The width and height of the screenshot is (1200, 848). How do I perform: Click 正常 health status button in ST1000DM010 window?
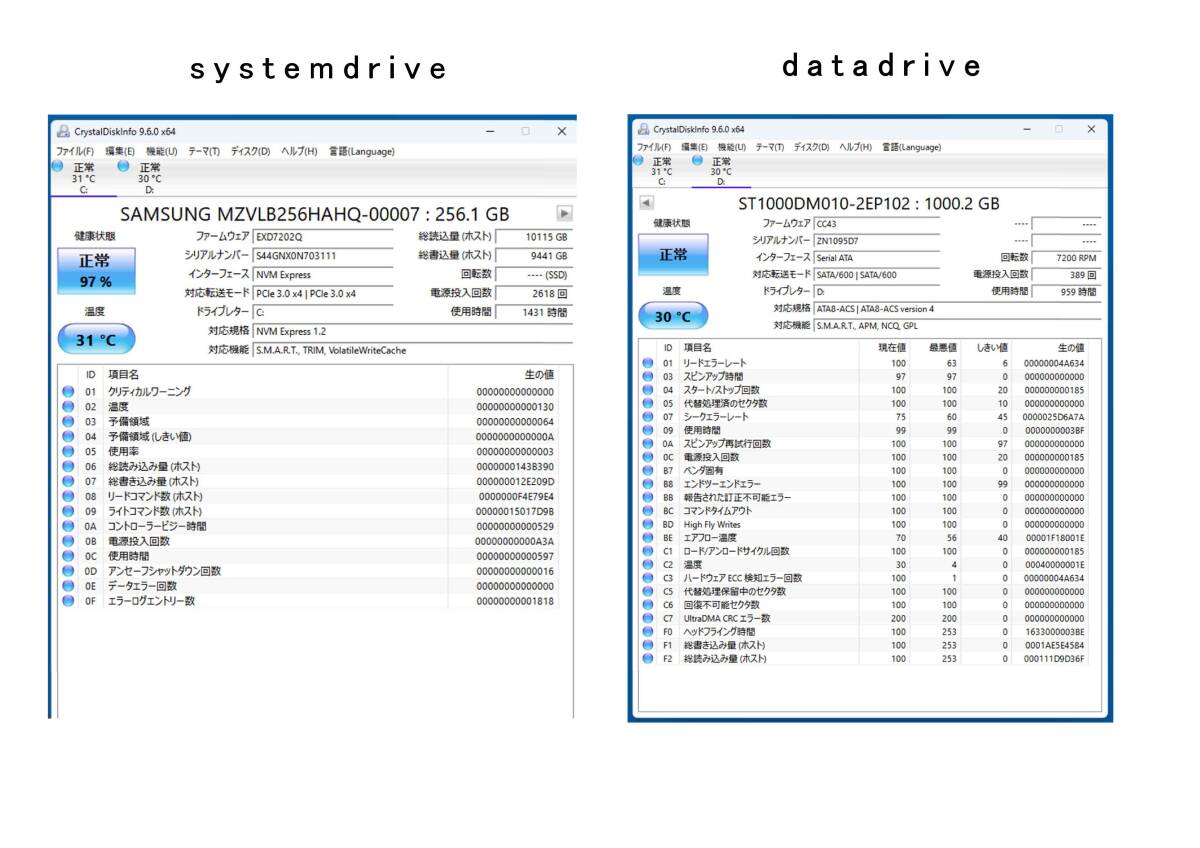[x=673, y=255]
